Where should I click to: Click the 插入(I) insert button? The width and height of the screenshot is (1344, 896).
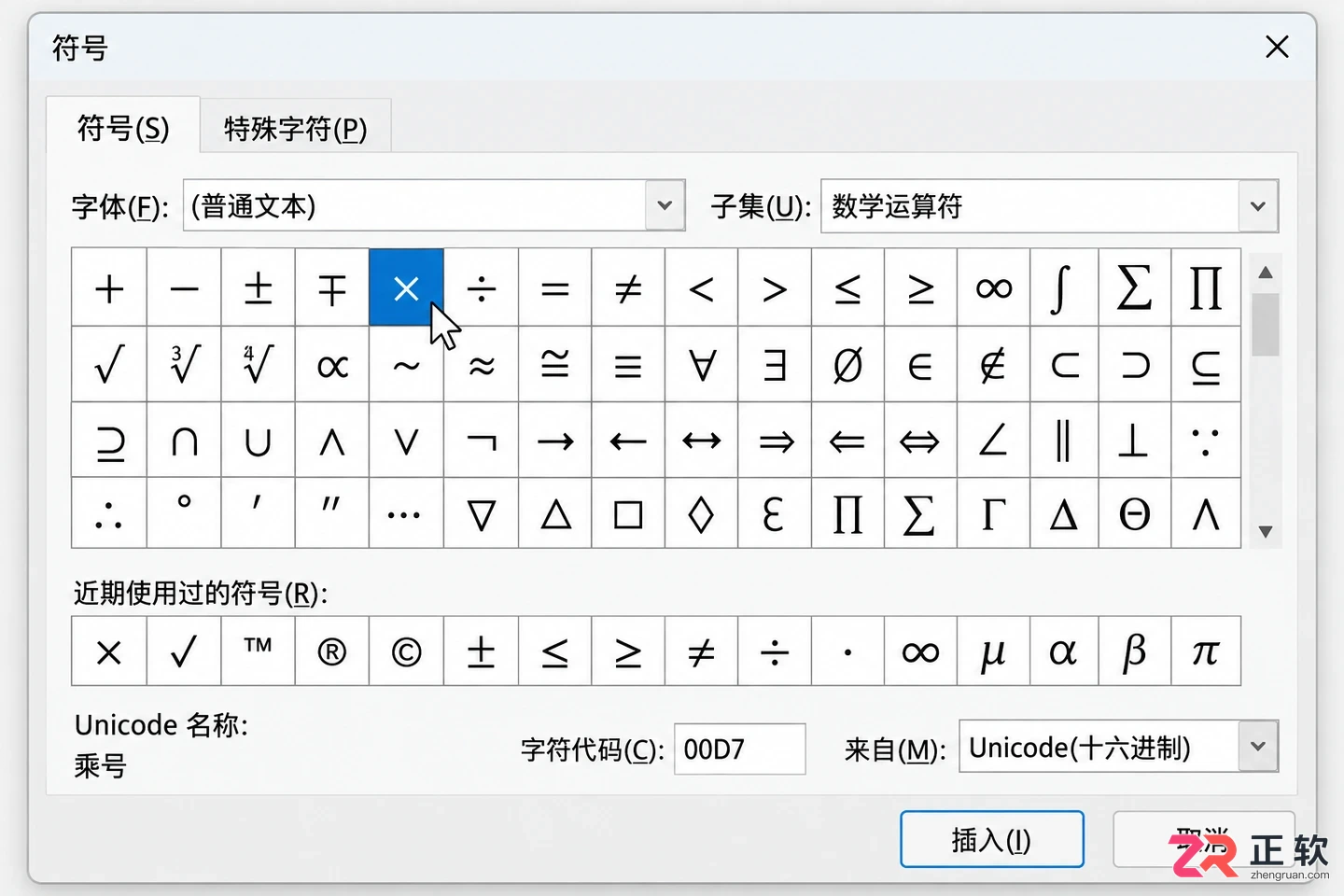tap(992, 839)
